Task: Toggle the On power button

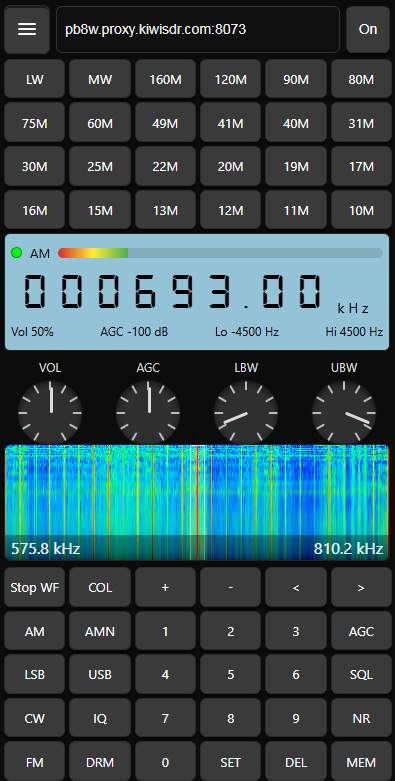Action: pyautogui.click(x=368, y=29)
